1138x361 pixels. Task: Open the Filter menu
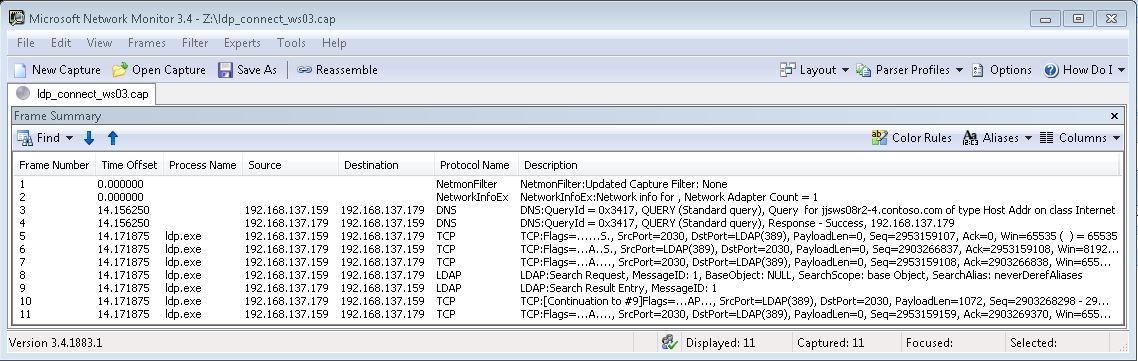coord(195,43)
